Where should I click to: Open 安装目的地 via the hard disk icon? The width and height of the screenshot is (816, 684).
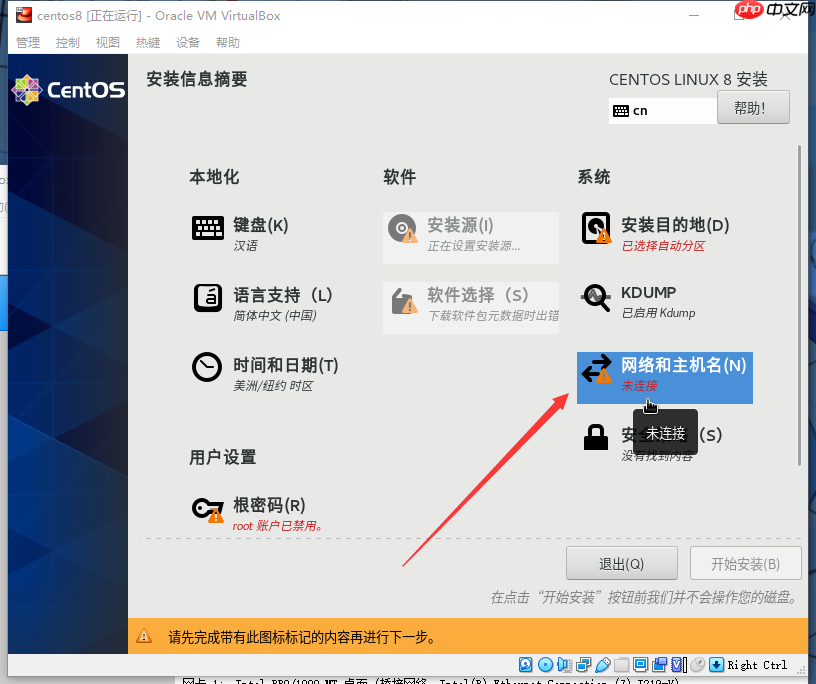coord(597,228)
